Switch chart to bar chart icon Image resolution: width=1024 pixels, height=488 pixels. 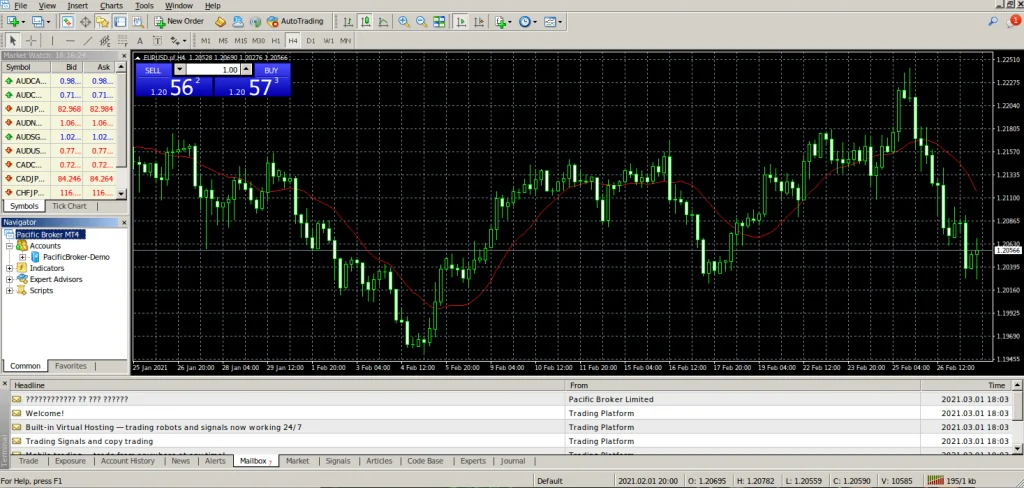(348, 22)
